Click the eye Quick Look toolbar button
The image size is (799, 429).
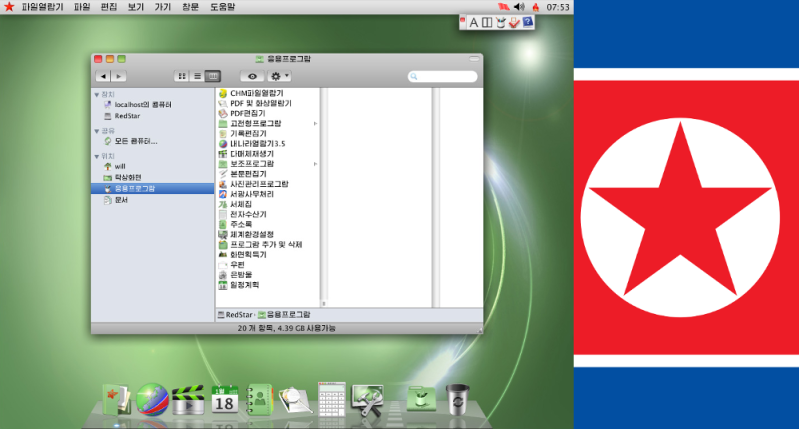pos(252,76)
